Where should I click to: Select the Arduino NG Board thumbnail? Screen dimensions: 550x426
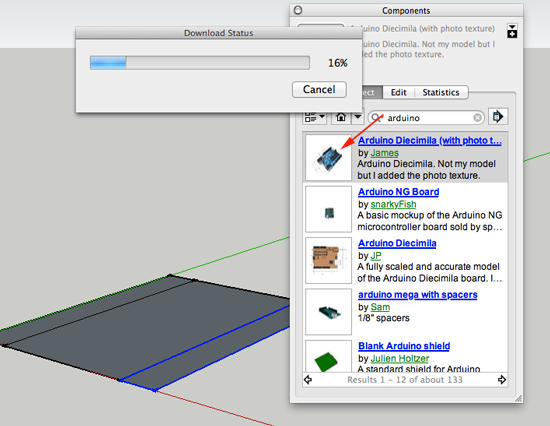point(328,209)
